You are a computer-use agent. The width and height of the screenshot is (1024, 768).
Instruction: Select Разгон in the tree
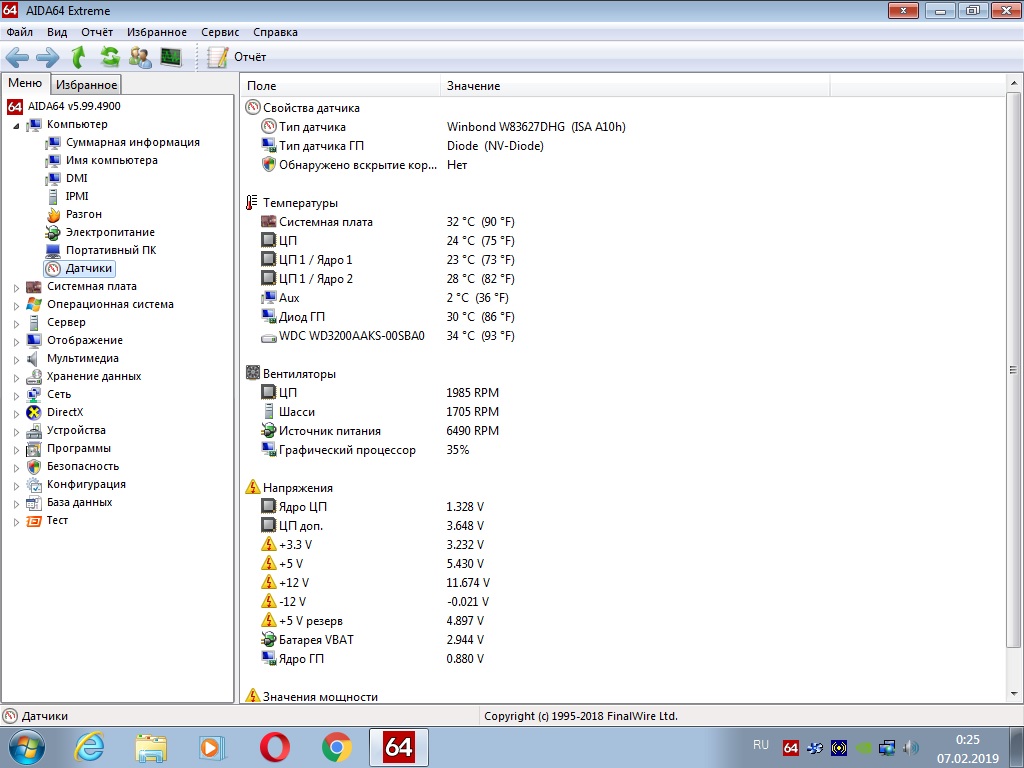pos(84,214)
